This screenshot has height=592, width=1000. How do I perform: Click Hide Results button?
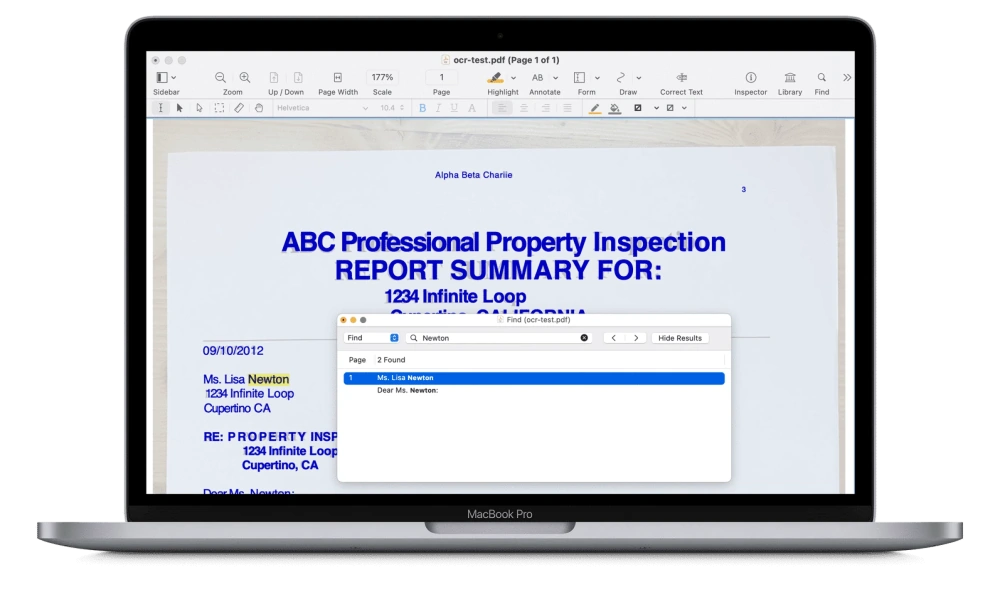[680, 337]
